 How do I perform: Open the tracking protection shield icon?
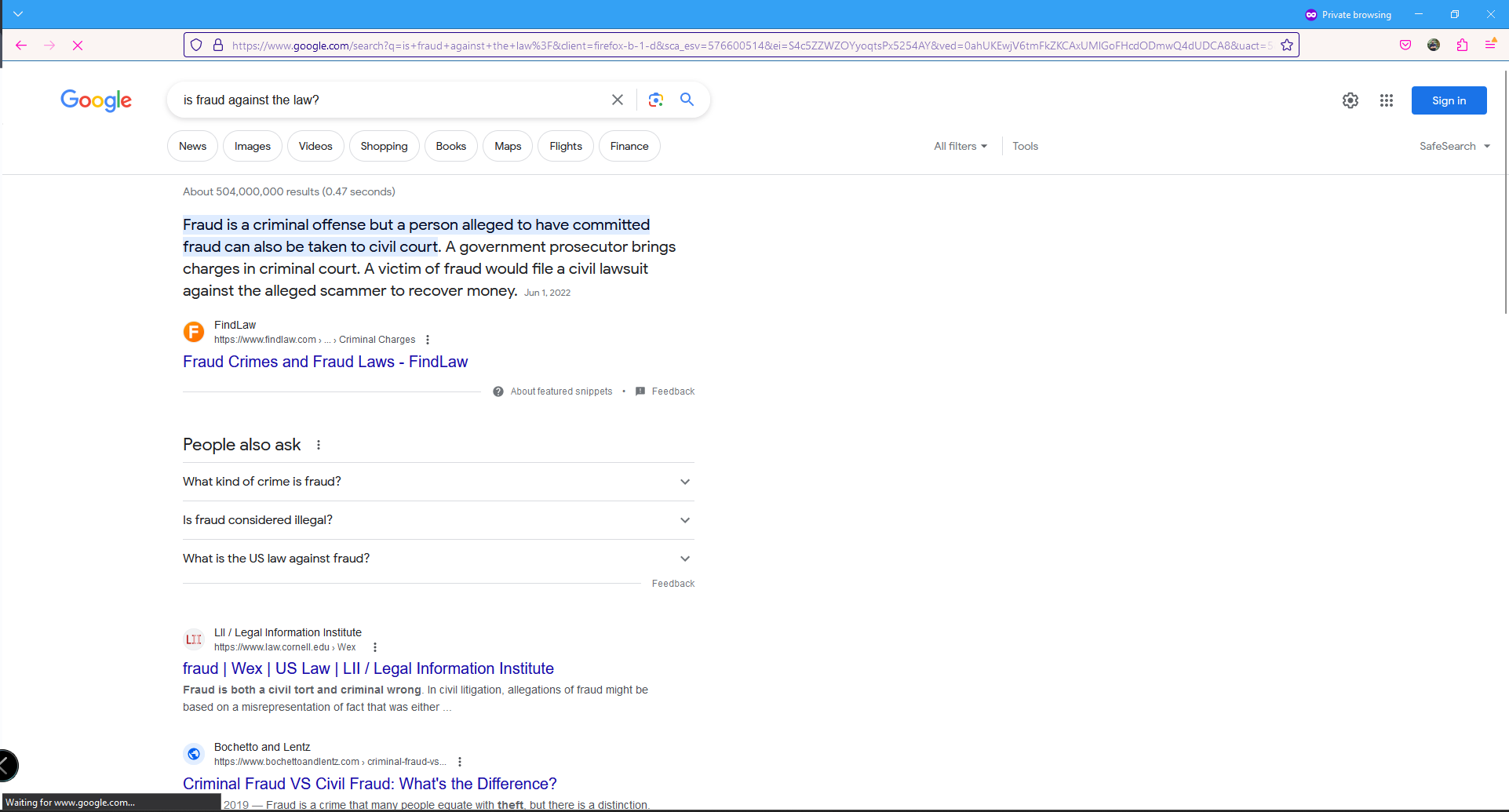[197, 46]
